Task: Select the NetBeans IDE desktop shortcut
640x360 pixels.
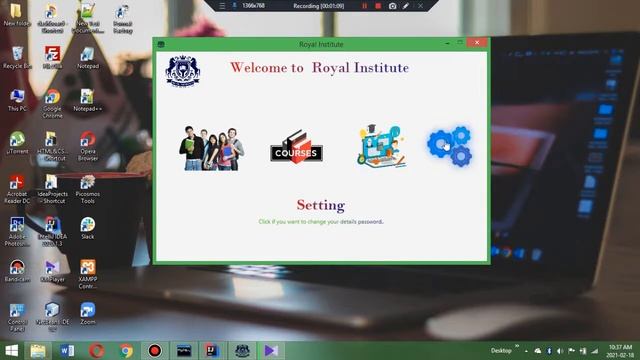Action: tap(52, 317)
